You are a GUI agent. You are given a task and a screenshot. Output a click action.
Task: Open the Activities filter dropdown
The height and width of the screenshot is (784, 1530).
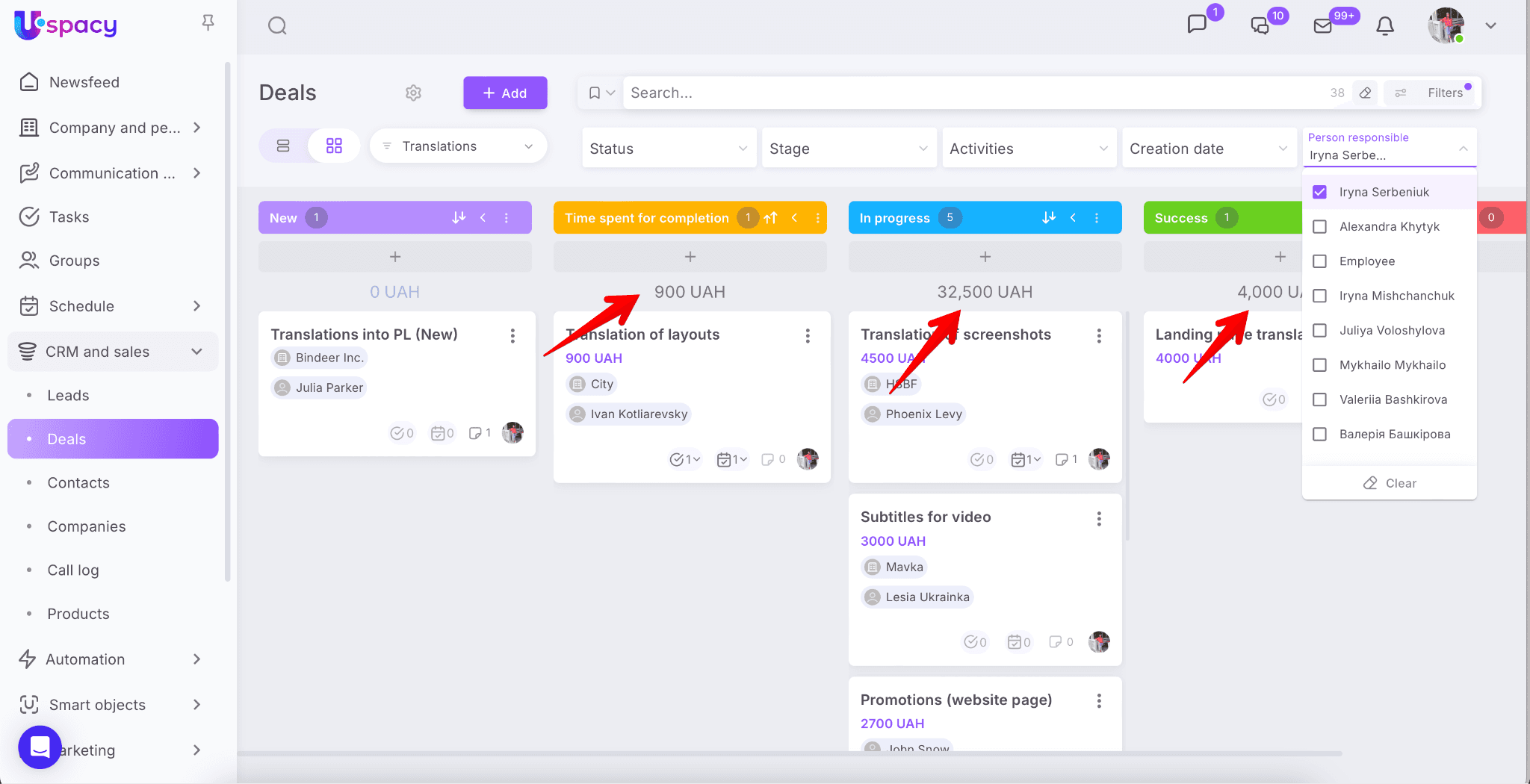(x=1029, y=149)
